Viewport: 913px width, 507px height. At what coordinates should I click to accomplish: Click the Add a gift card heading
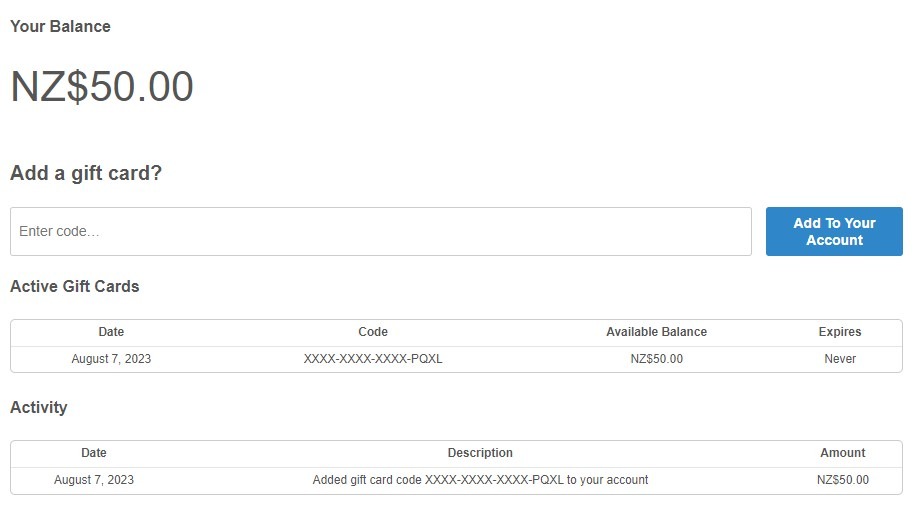click(86, 173)
